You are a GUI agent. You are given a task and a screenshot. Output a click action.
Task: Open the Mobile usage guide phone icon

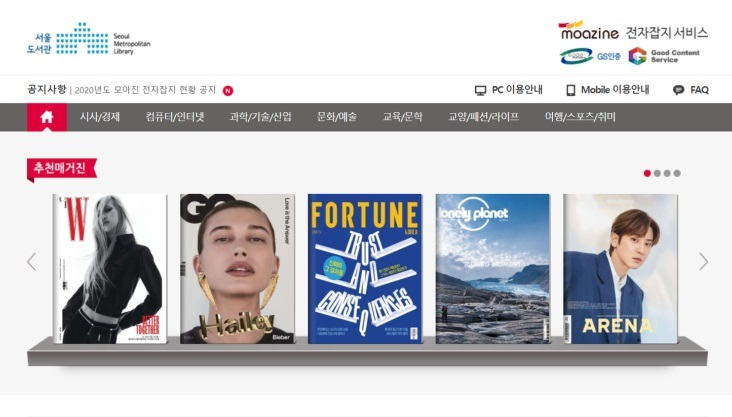tap(570, 90)
